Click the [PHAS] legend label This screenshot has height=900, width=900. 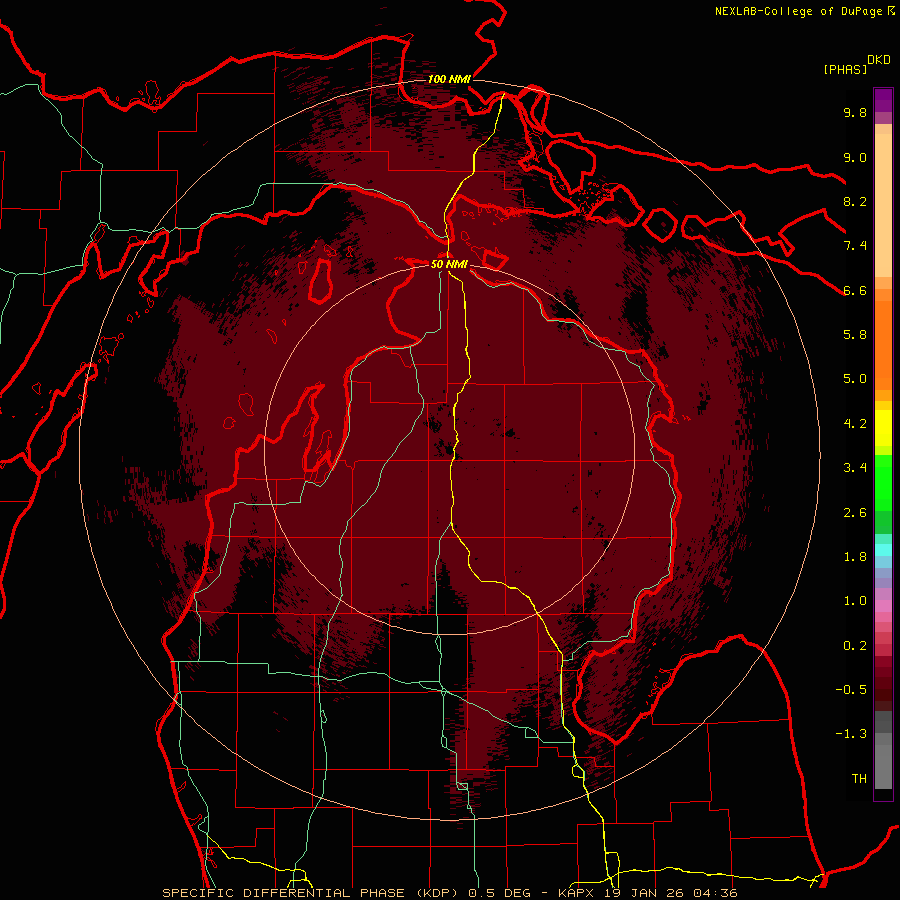(845, 69)
